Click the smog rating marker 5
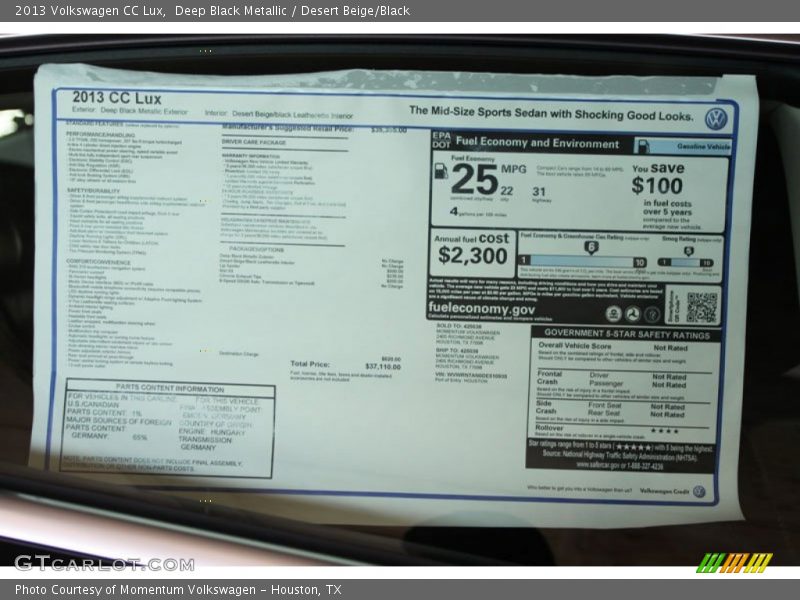 click(x=688, y=251)
